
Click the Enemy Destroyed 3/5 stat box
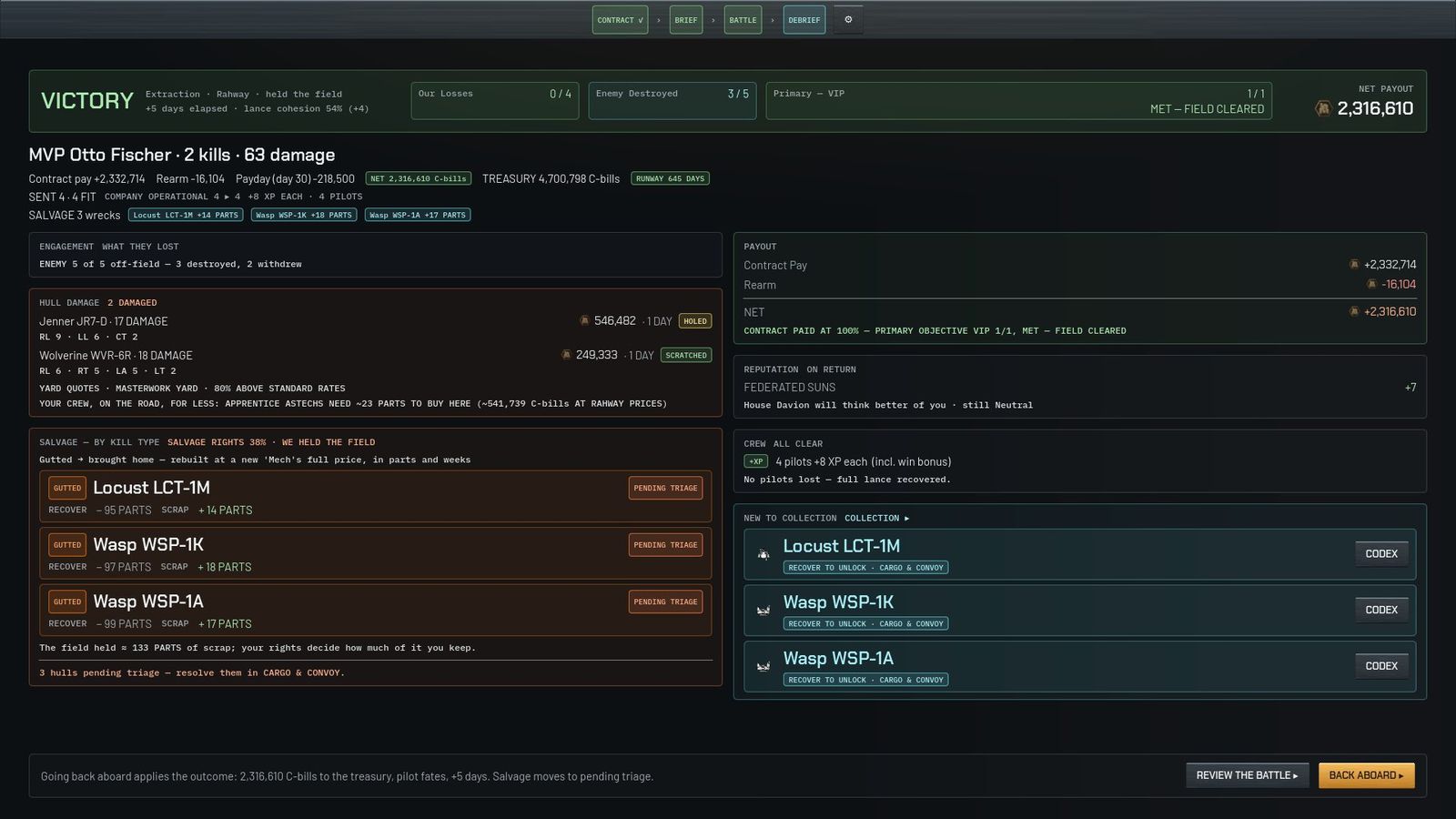(672, 101)
